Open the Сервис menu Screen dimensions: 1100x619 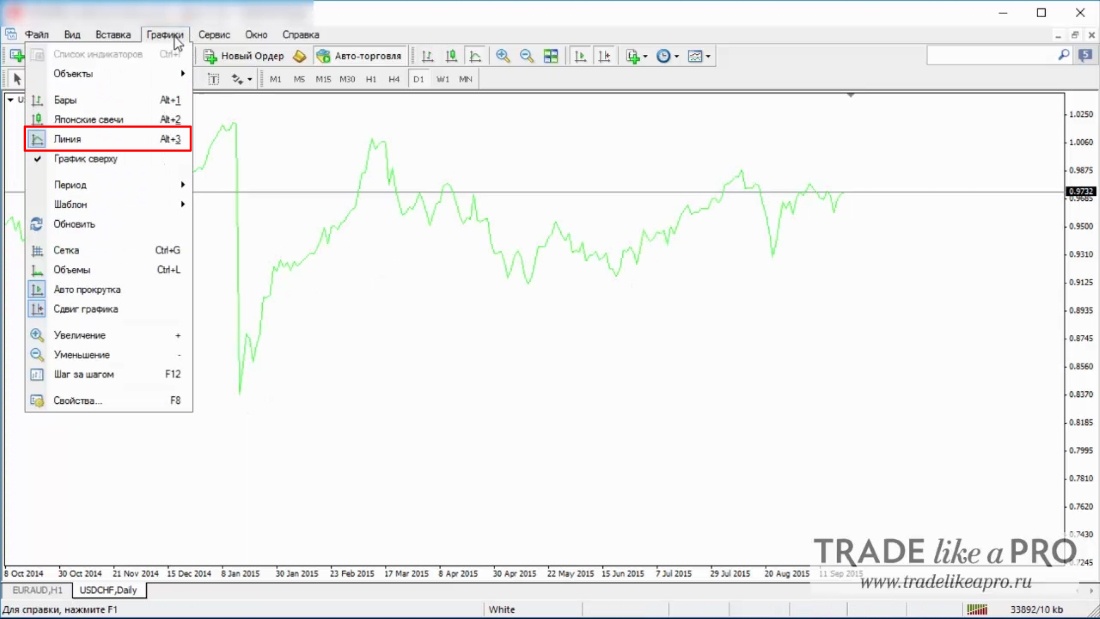pyautogui.click(x=214, y=34)
